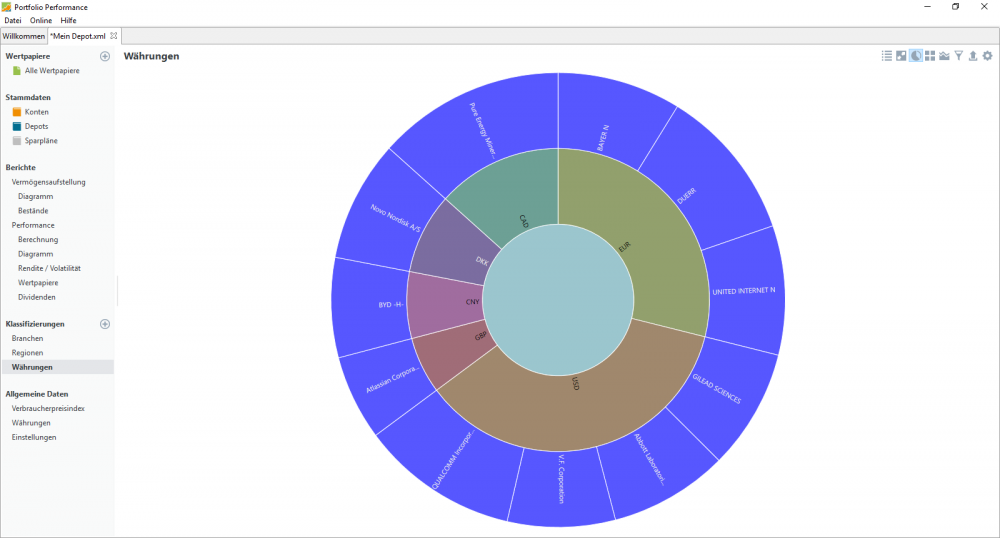Screen dimensions: 1000x538
Task: Select the Mein Depot.xml tab
Action: coord(78,36)
